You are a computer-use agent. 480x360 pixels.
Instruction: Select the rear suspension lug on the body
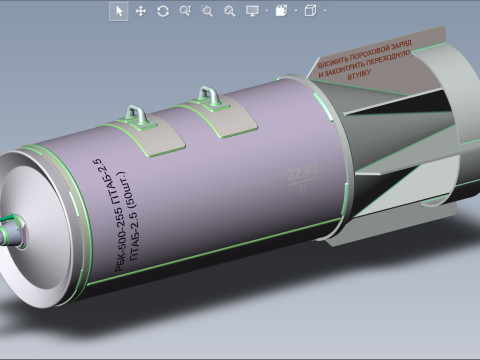point(210,96)
